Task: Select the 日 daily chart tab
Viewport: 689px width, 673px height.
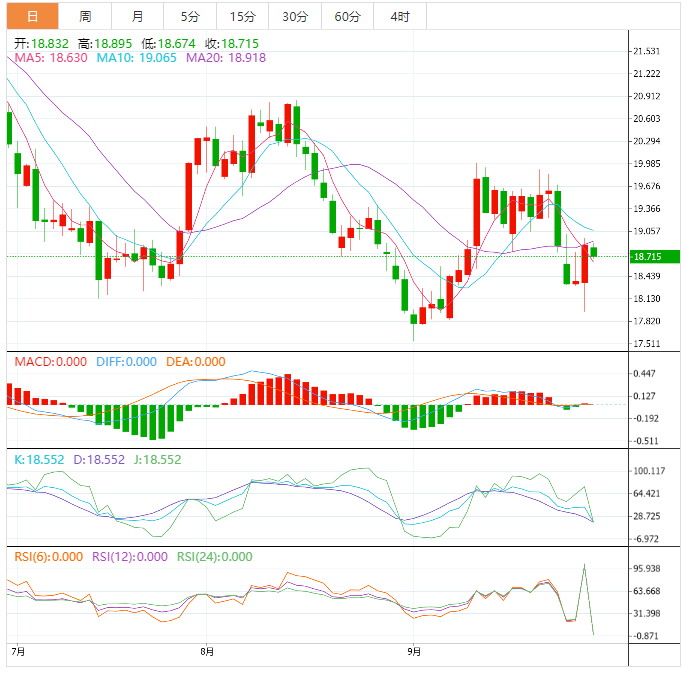Action: [x=32, y=16]
